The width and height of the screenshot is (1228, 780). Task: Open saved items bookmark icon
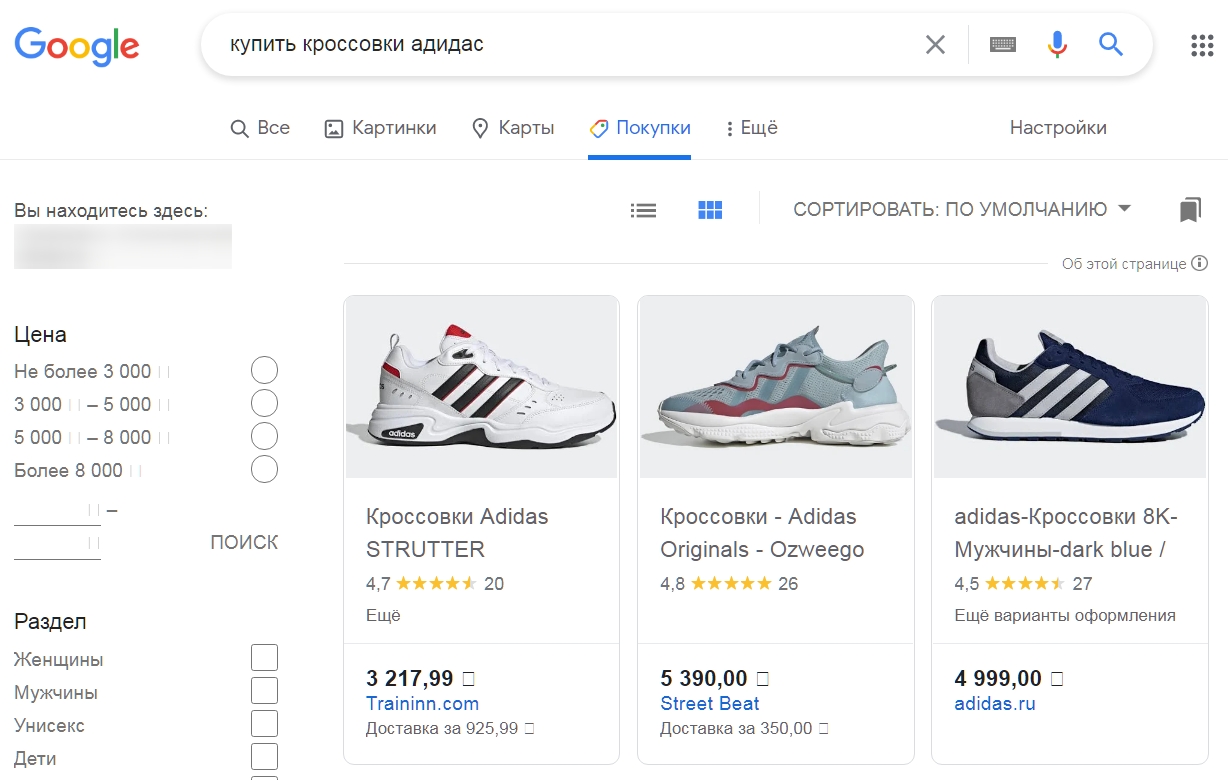point(1189,210)
